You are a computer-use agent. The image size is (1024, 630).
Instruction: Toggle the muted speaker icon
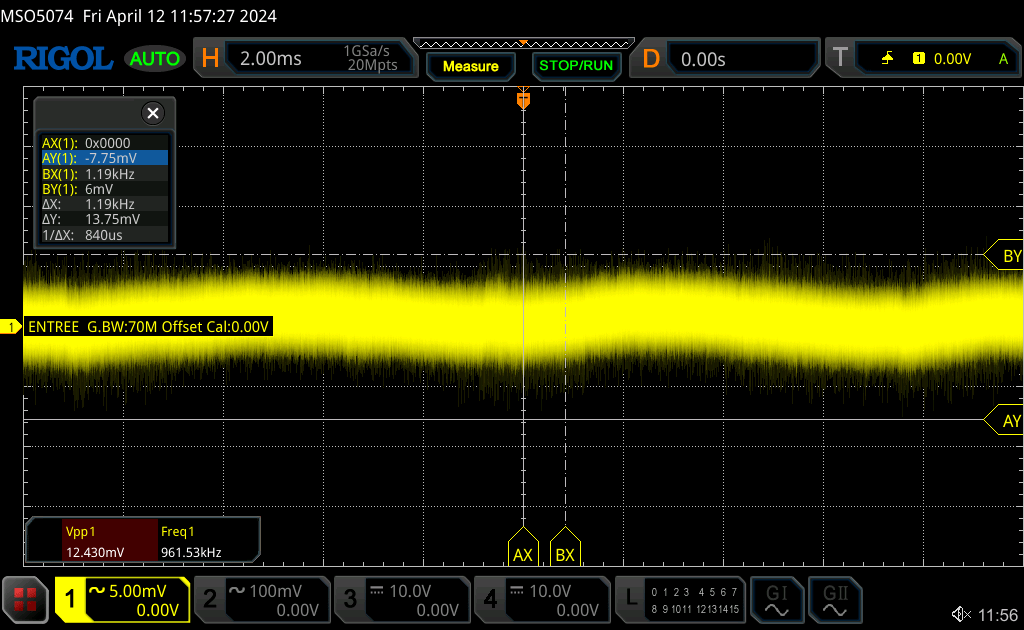[961, 614]
